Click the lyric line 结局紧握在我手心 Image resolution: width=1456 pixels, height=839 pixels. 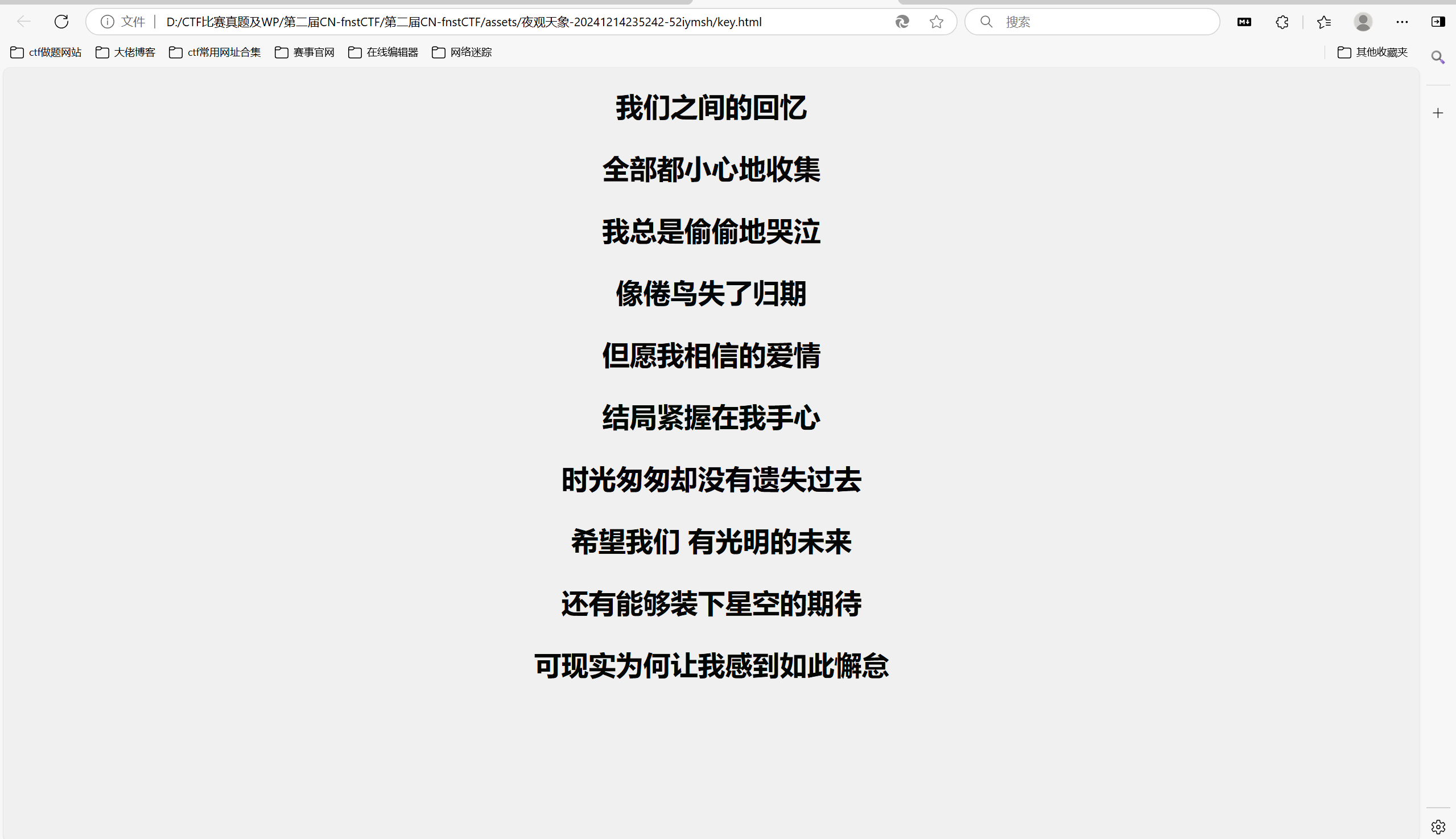(x=711, y=418)
